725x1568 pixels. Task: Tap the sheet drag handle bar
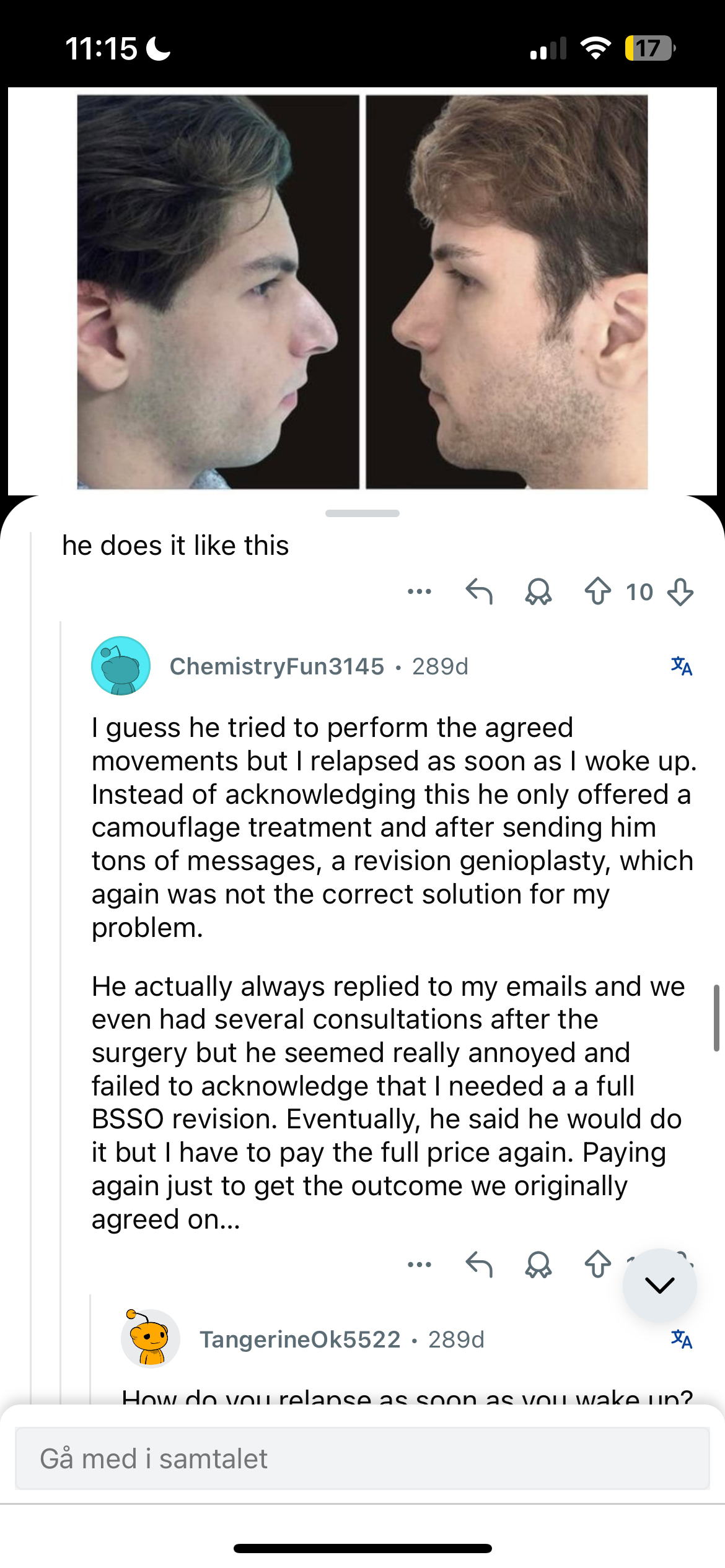362,513
